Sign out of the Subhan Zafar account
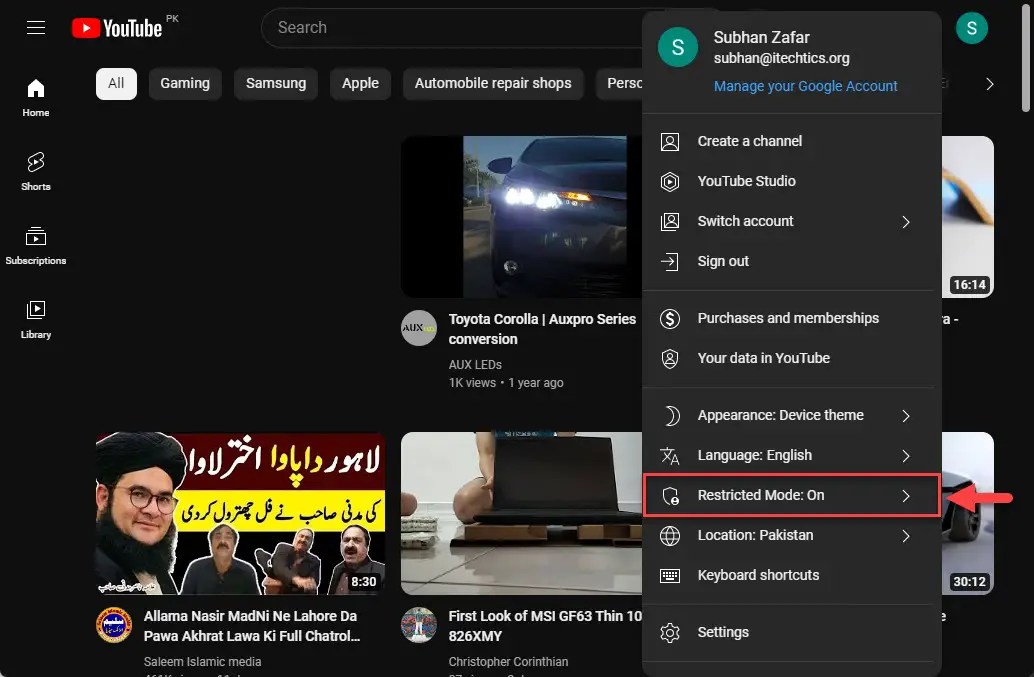 pos(722,261)
